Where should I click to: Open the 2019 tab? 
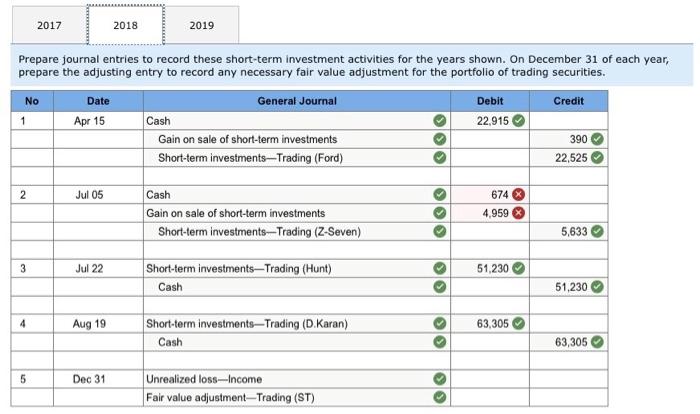pyautogui.click(x=201, y=25)
